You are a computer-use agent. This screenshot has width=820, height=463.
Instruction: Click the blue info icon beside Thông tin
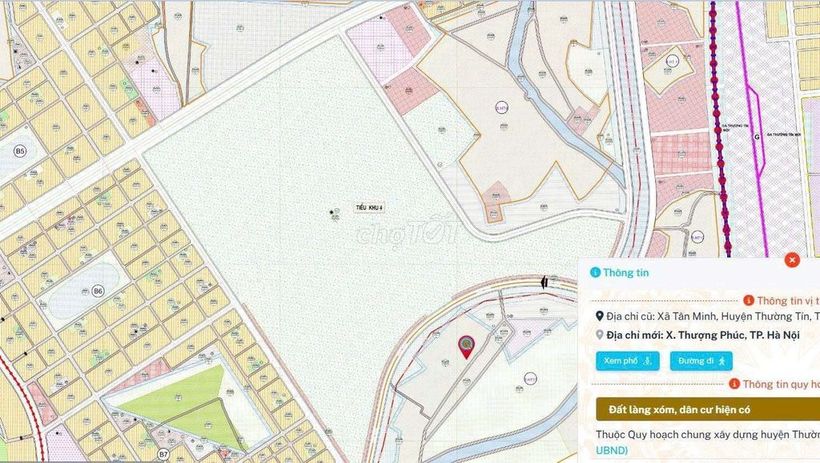pyautogui.click(x=595, y=273)
